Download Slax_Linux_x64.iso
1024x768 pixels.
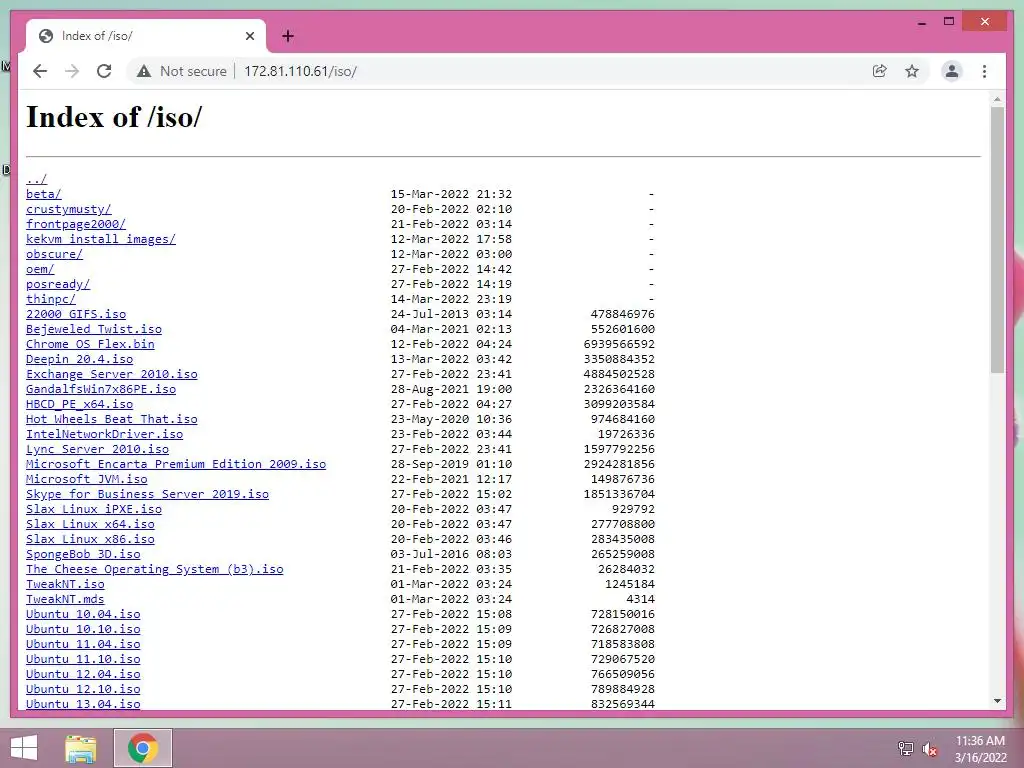tap(90, 524)
